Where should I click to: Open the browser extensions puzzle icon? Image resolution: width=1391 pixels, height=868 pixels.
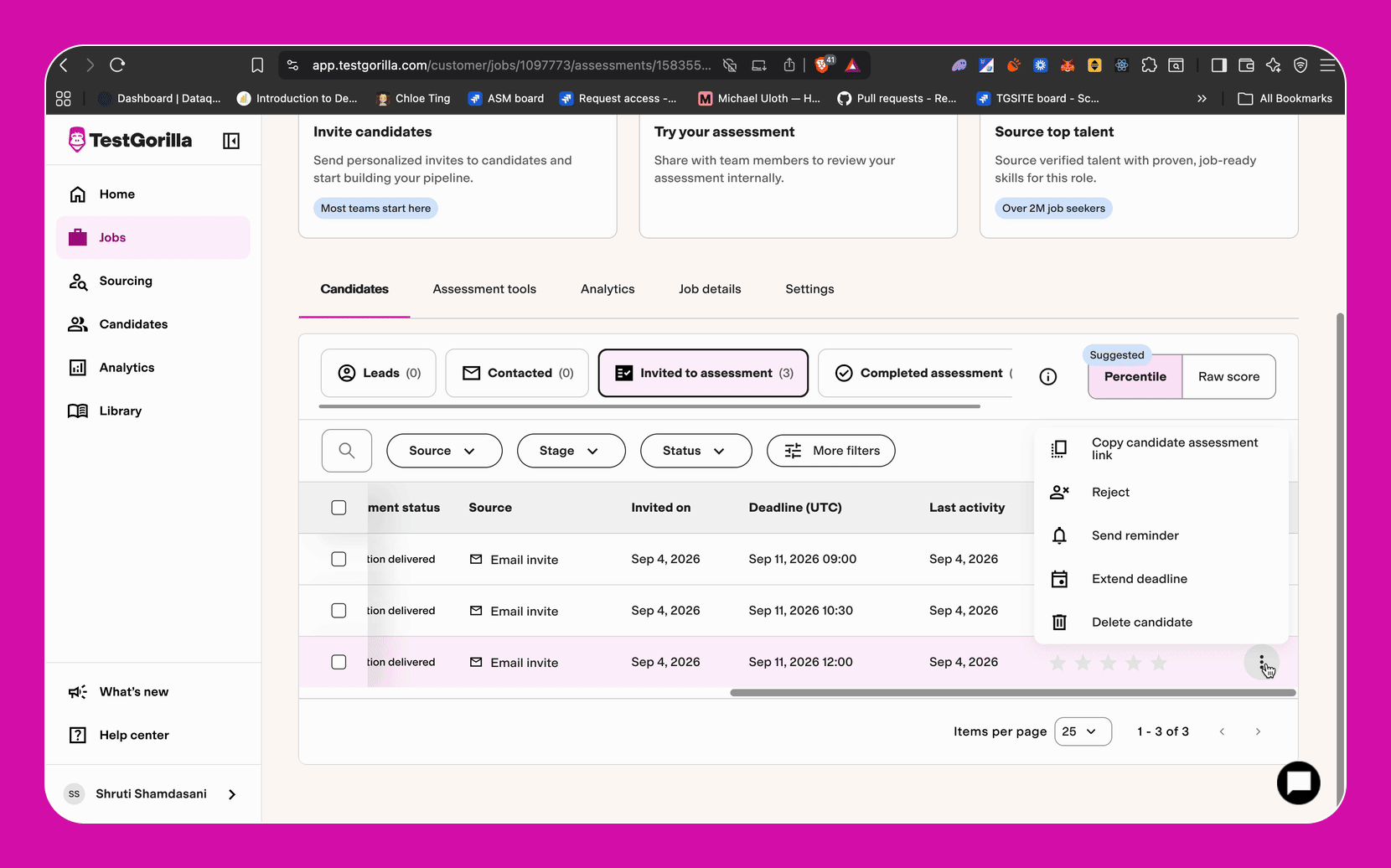[1149, 65]
